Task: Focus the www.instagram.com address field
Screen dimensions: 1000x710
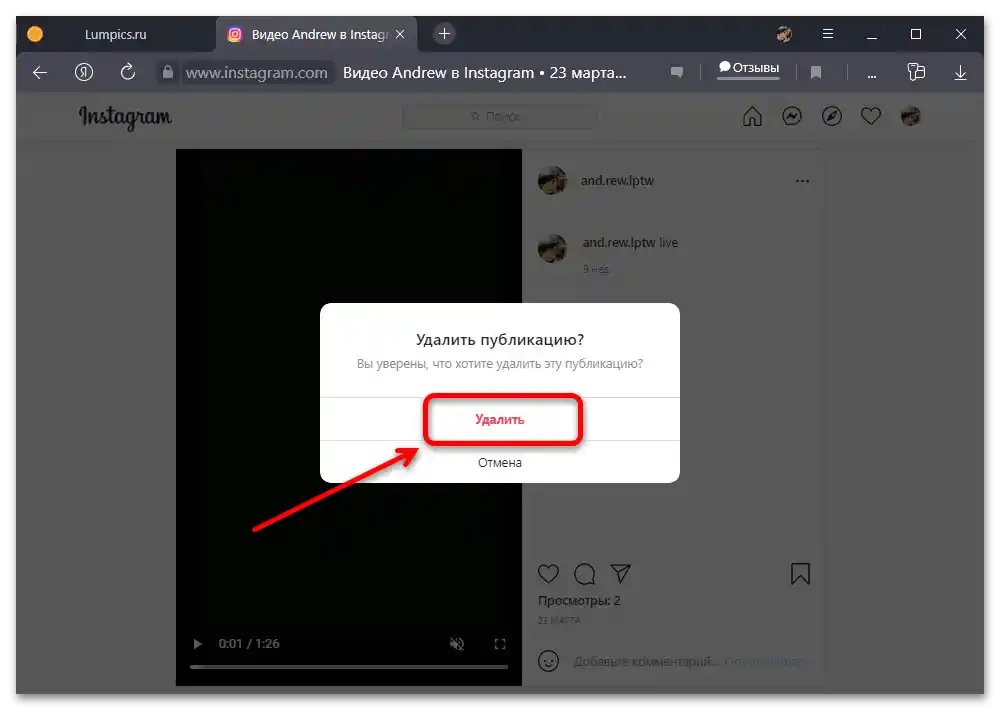Action: pyautogui.click(x=256, y=73)
